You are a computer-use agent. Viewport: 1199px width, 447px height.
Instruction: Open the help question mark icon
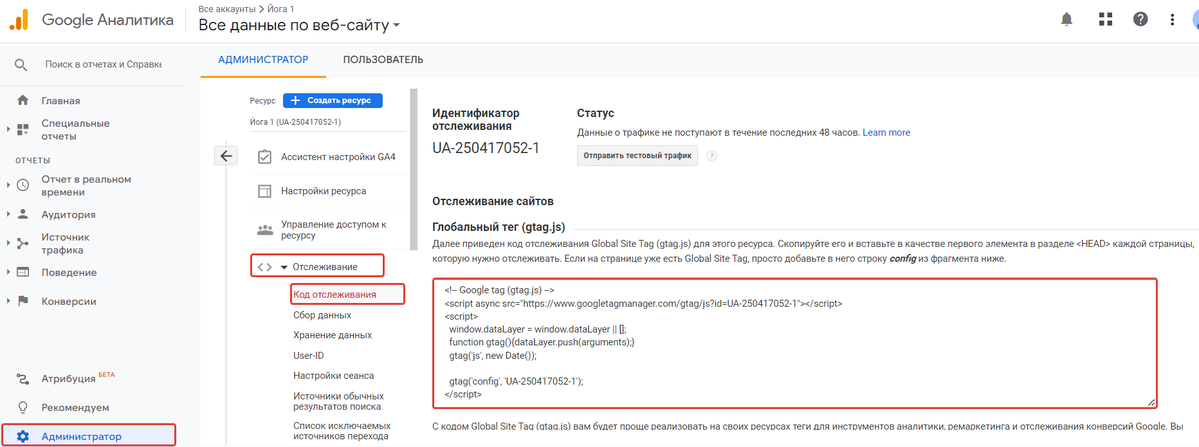click(x=1141, y=20)
